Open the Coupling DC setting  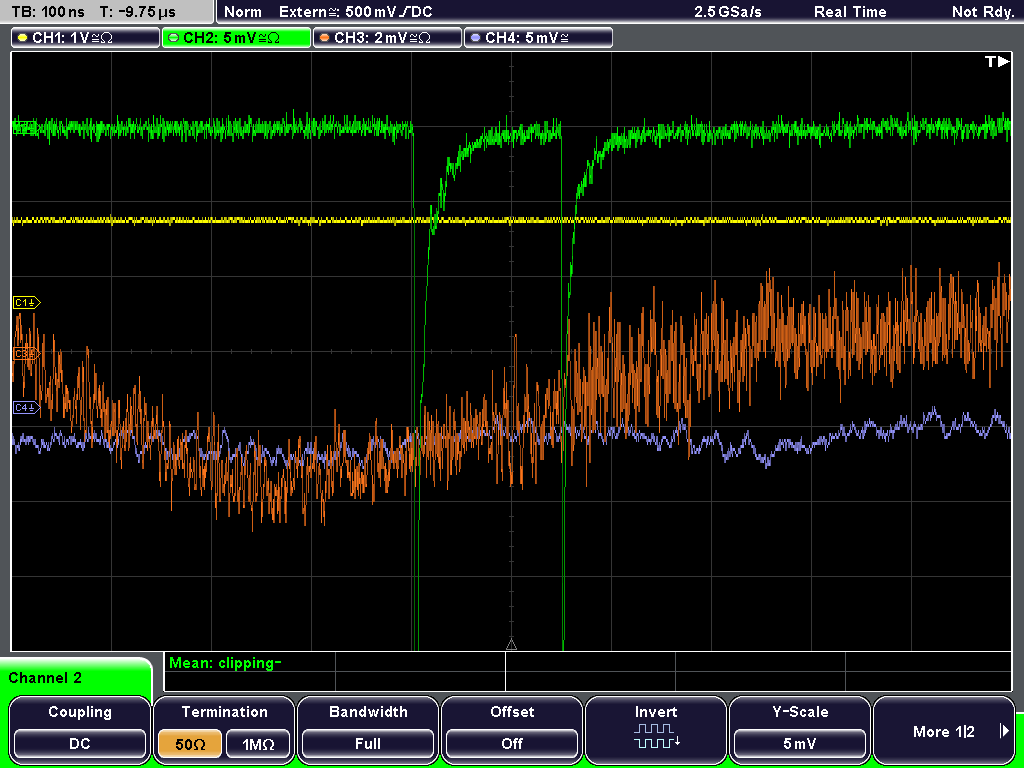(80, 743)
